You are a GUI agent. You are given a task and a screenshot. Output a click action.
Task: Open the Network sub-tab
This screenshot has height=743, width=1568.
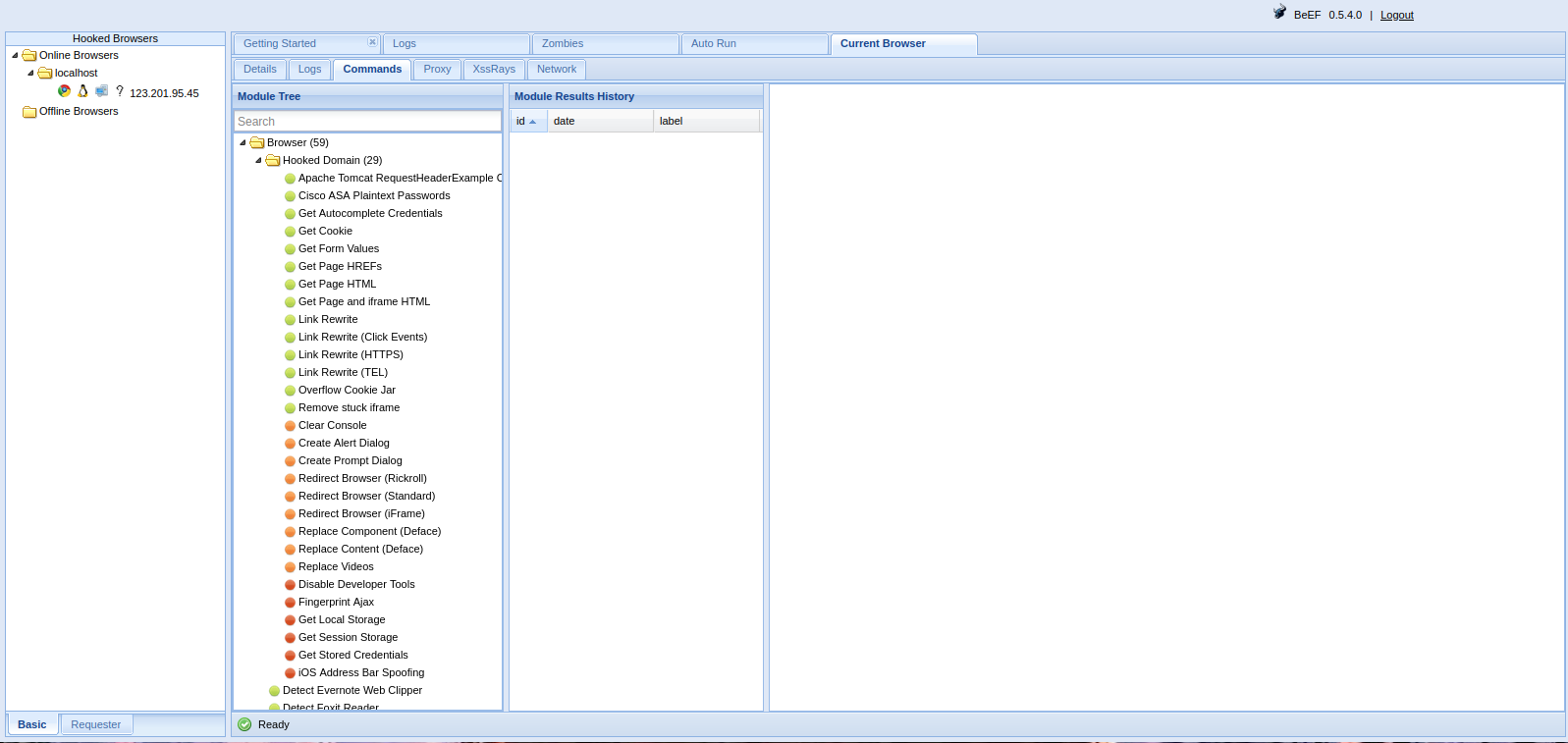click(x=557, y=70)
